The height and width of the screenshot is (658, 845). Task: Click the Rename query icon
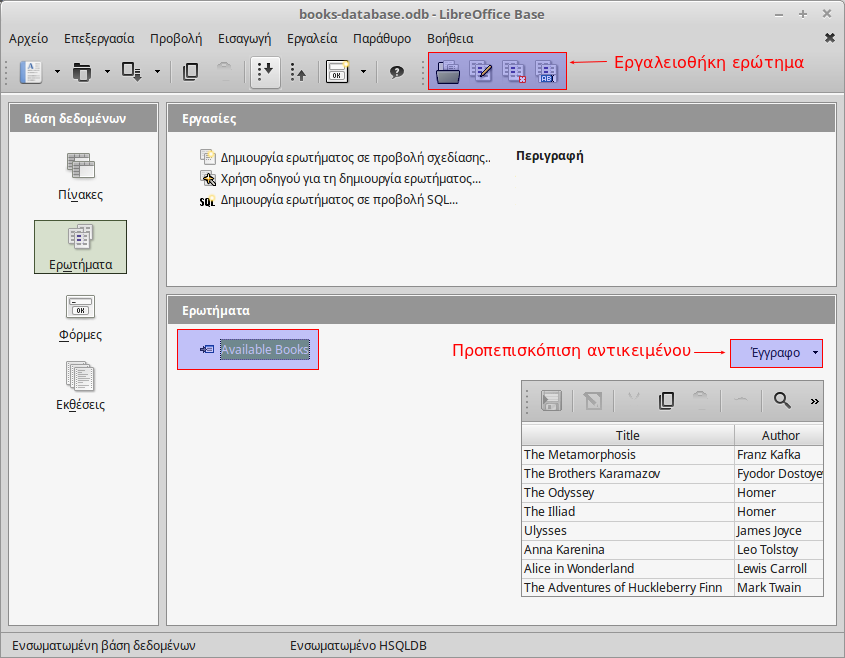[x=546, y=71]
